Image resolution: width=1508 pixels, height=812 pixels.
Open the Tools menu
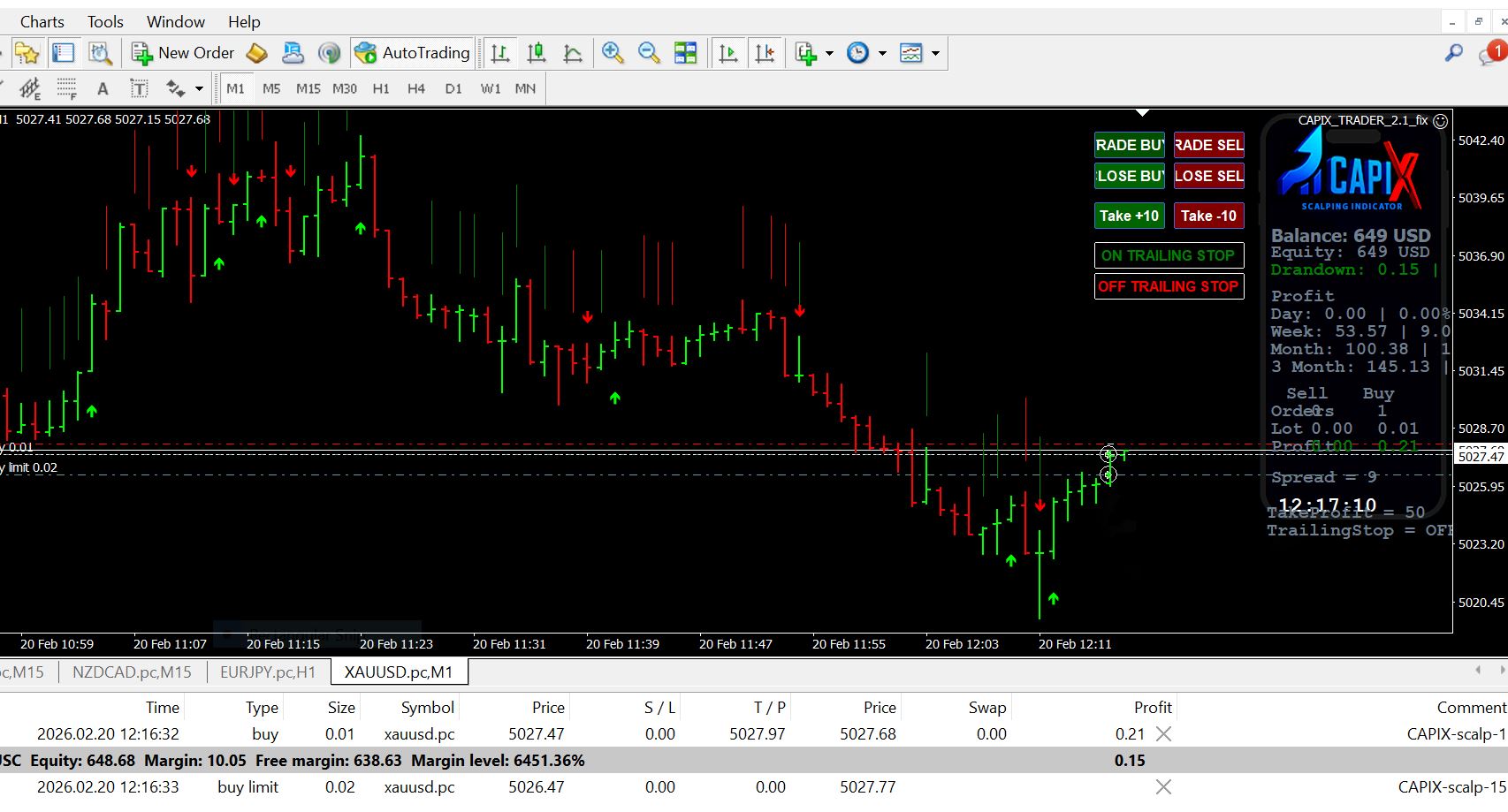click(x=105, y=21)
